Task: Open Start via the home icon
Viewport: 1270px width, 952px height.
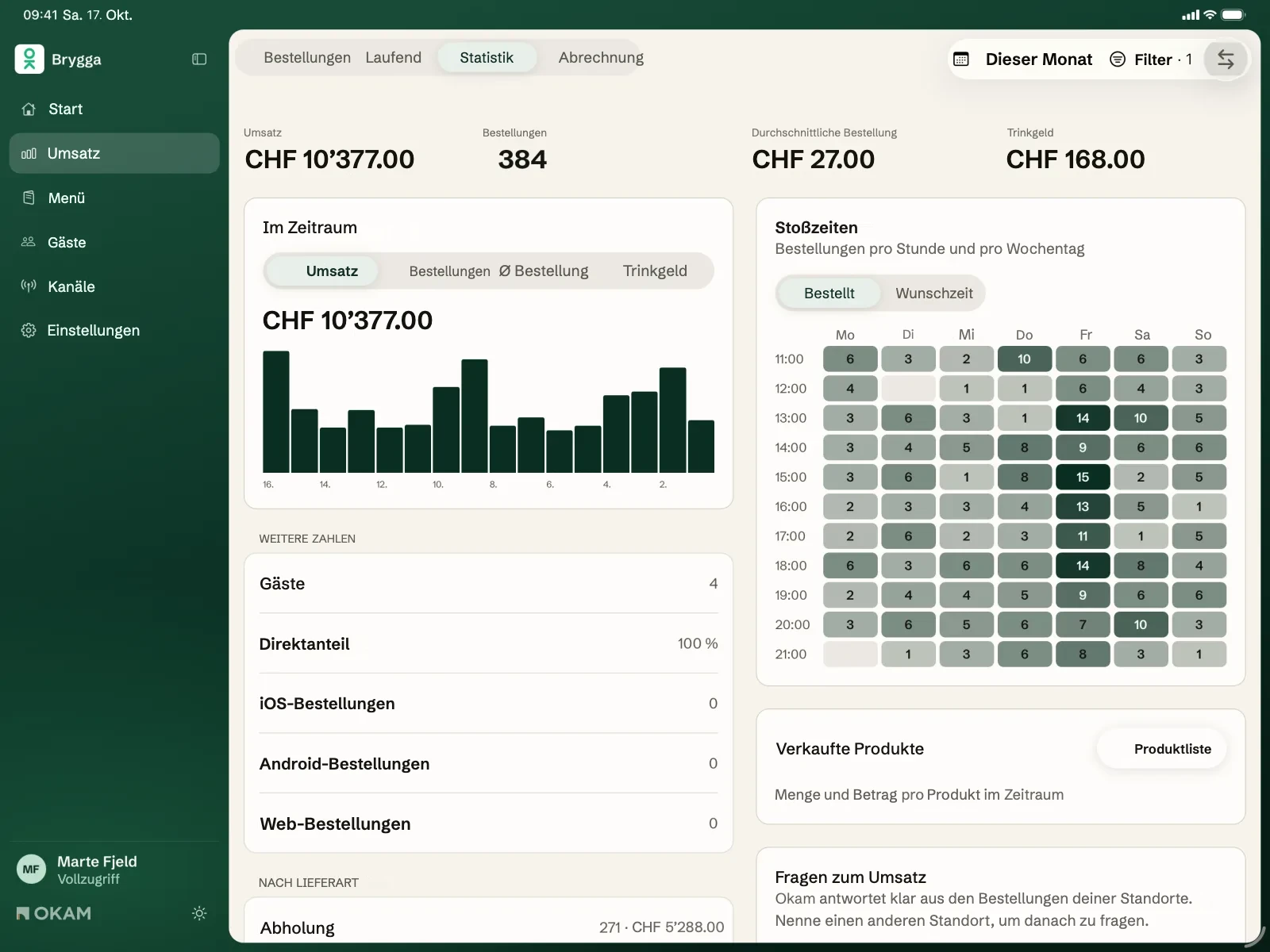Action: point(29,109)
